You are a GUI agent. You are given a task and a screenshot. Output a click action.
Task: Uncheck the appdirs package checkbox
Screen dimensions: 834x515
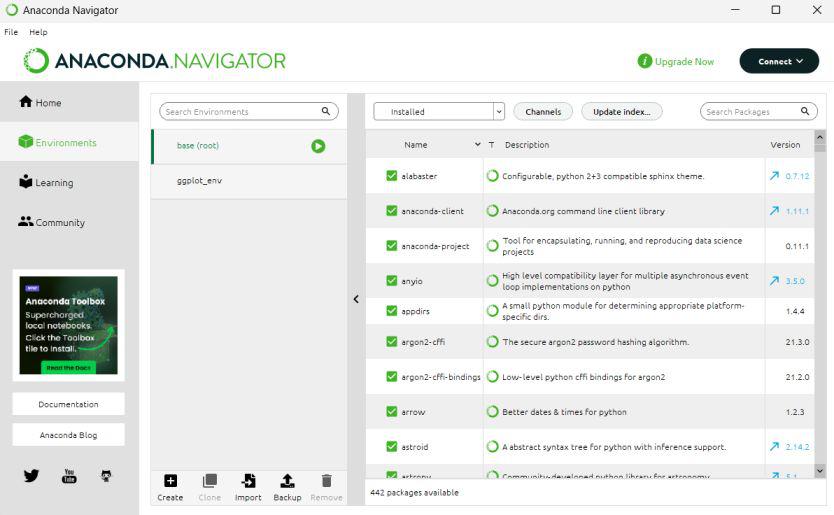(391, 311)
